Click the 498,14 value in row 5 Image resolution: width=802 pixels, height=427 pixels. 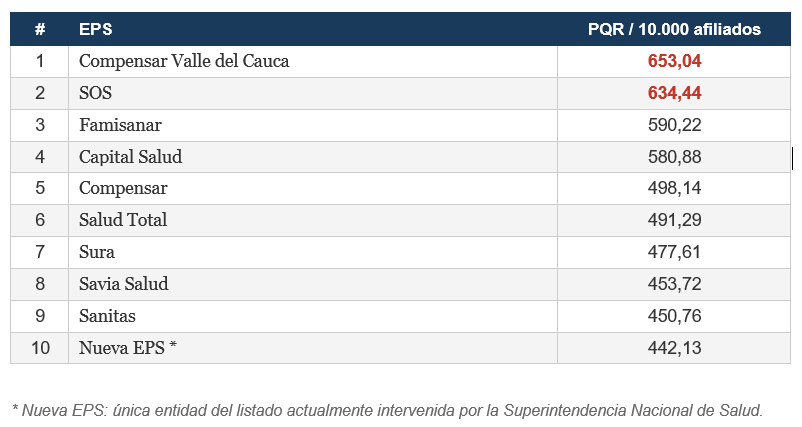coord(675,188)
